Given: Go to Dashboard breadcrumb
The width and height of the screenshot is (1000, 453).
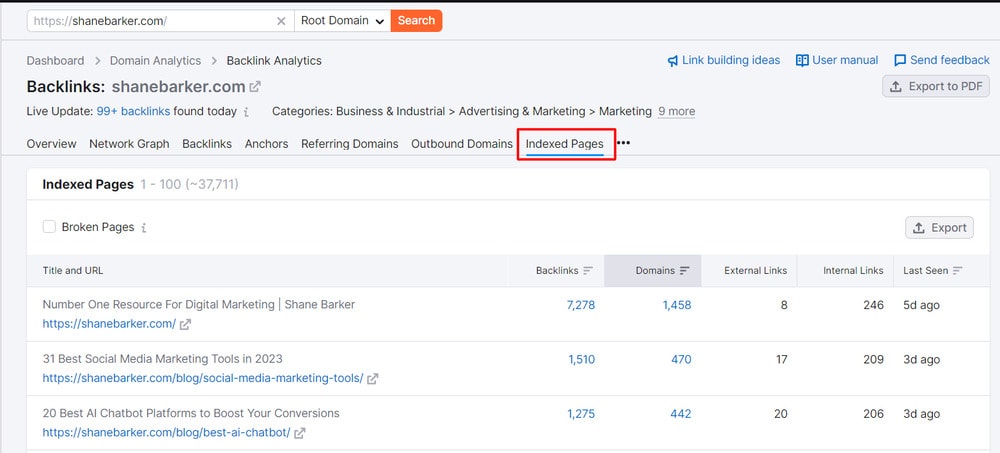Looking at the screenshot, I should (55, 61).
